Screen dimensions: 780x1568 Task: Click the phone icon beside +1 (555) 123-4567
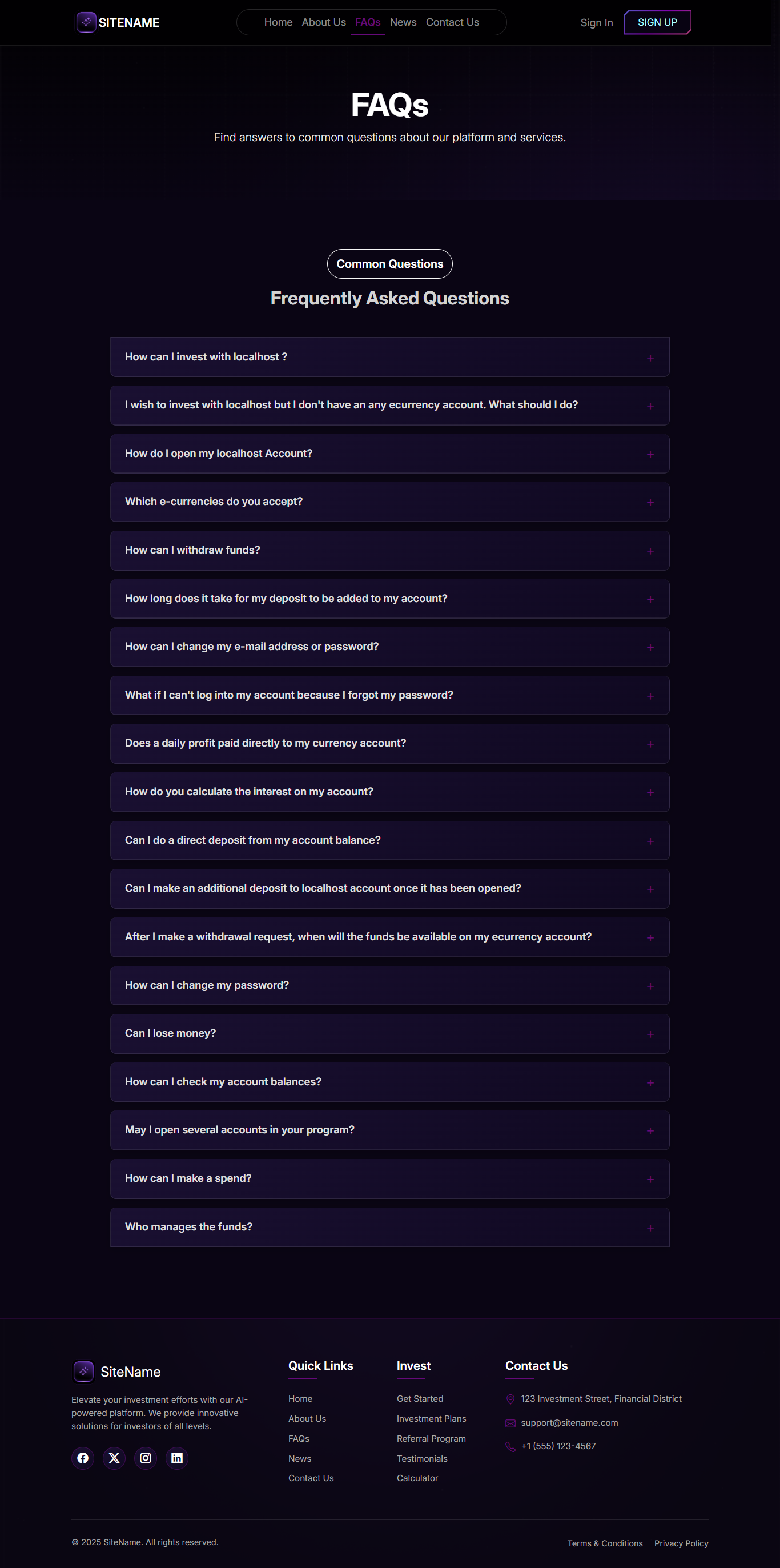(x=510, y=1446)
